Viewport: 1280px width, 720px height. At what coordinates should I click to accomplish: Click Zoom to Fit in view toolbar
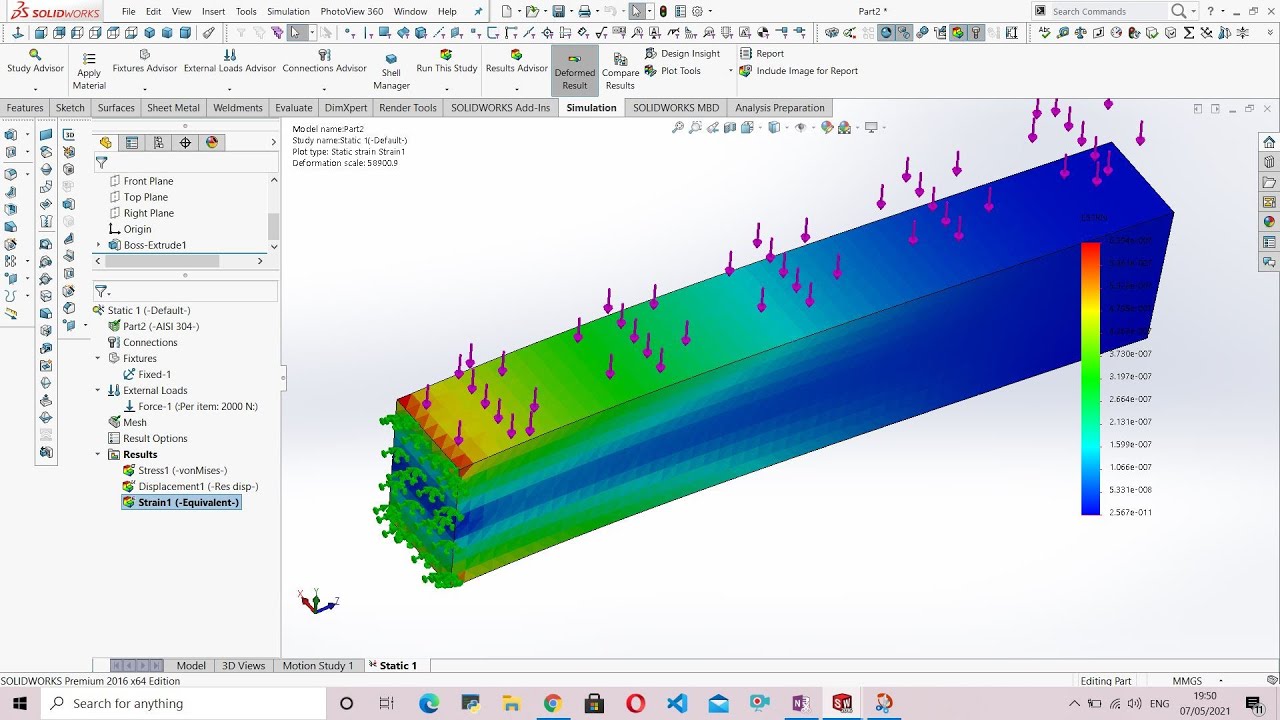pos(678,127)
